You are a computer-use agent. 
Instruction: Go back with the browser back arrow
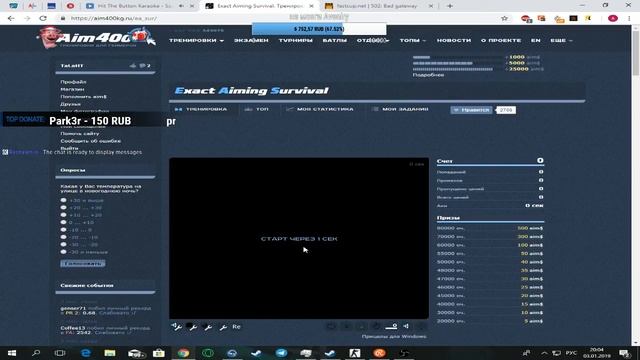click(11, 18)
